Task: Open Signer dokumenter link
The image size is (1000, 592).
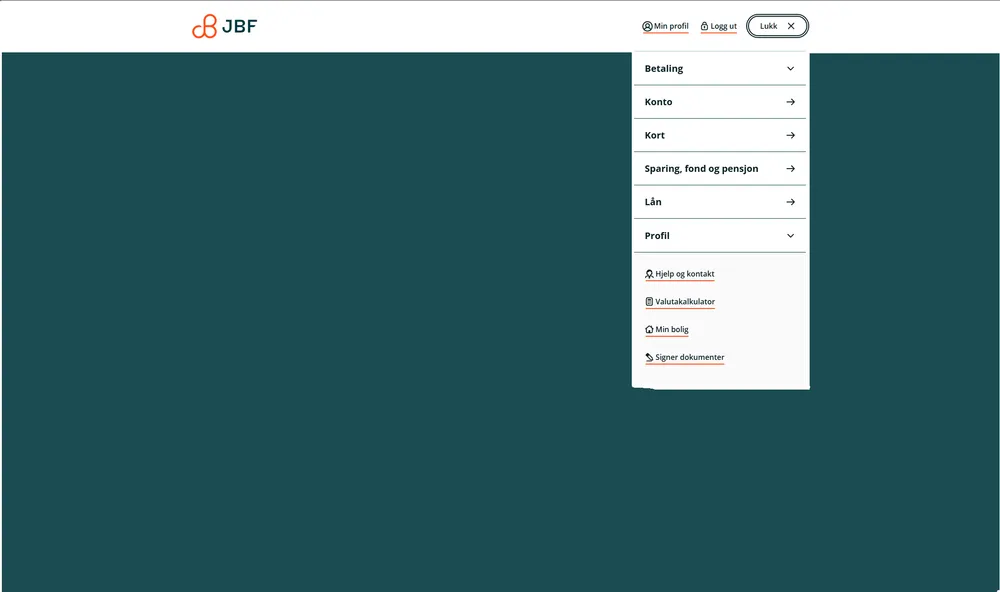Action: pyautogui.click(x=690, y=357)
